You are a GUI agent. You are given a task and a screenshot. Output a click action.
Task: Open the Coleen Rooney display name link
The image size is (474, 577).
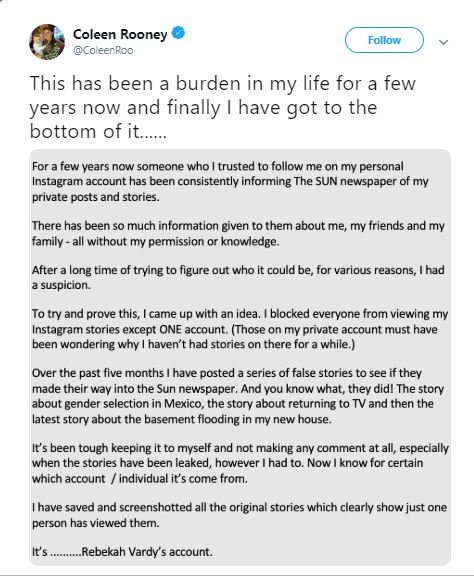(120, 34)
